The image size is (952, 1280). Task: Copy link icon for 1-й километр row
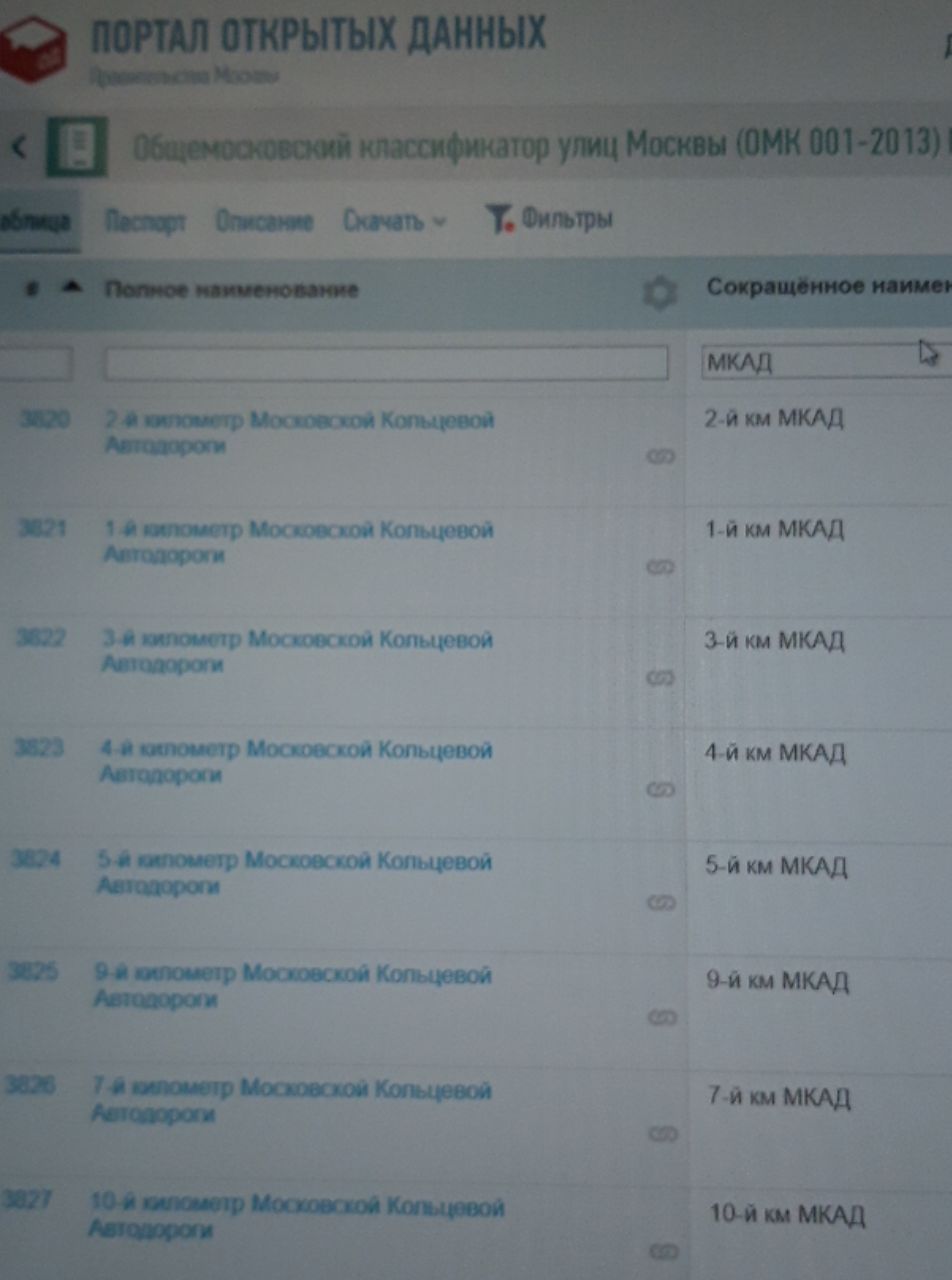(x=661, y=567)
